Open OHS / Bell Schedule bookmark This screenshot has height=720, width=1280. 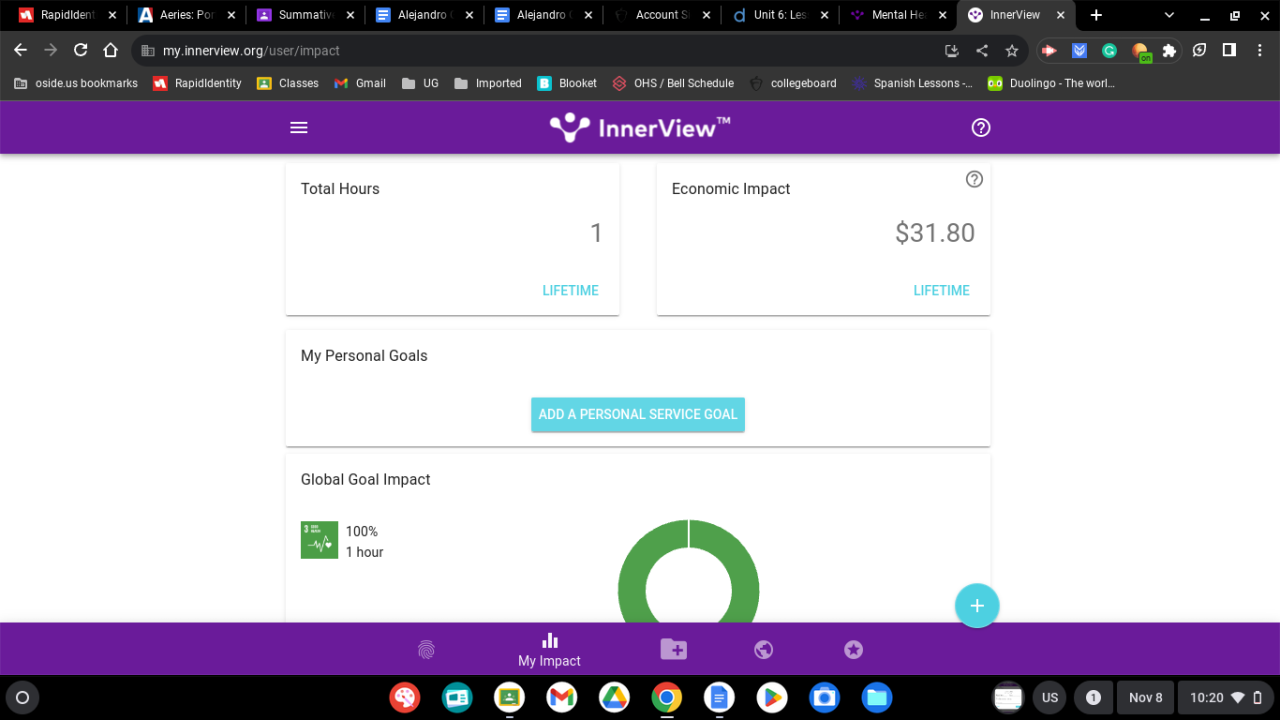[x=673, y=83]
